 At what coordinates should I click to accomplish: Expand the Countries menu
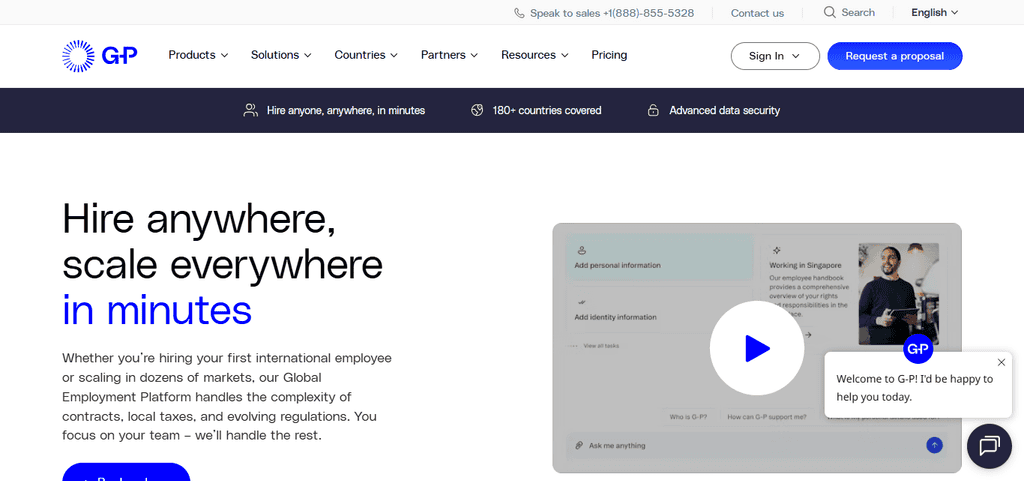coord(366,55)
